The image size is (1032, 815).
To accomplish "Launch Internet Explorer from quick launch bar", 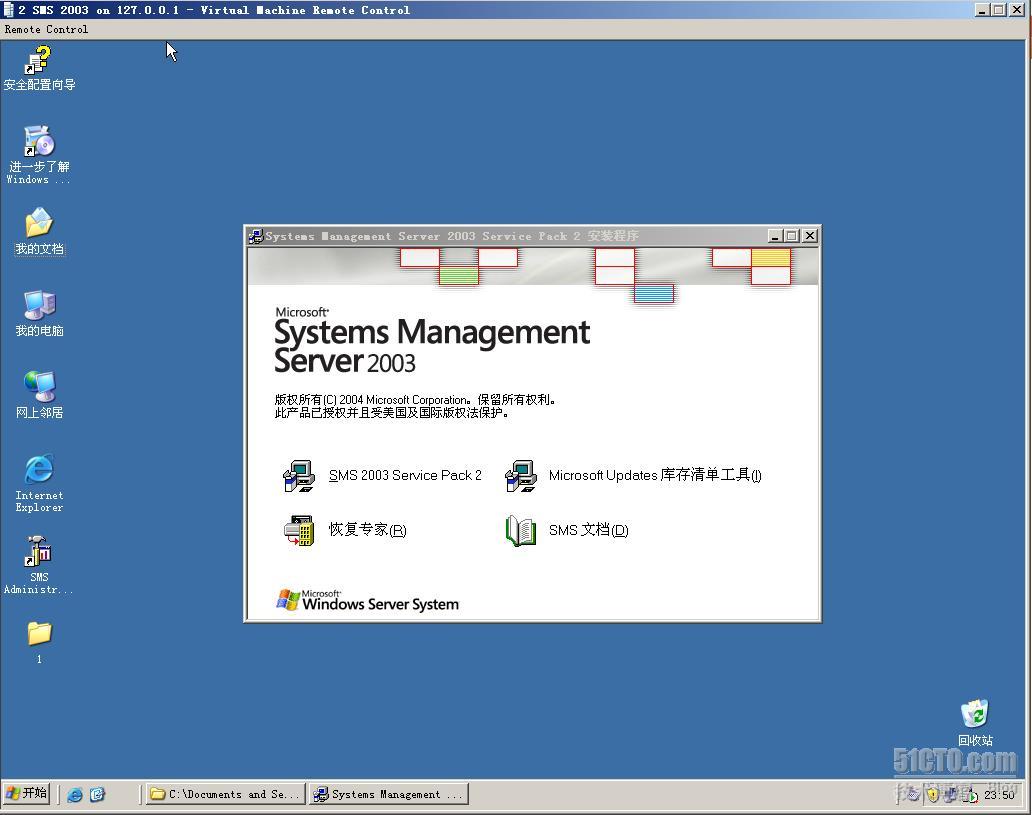I will coord(75,795).
